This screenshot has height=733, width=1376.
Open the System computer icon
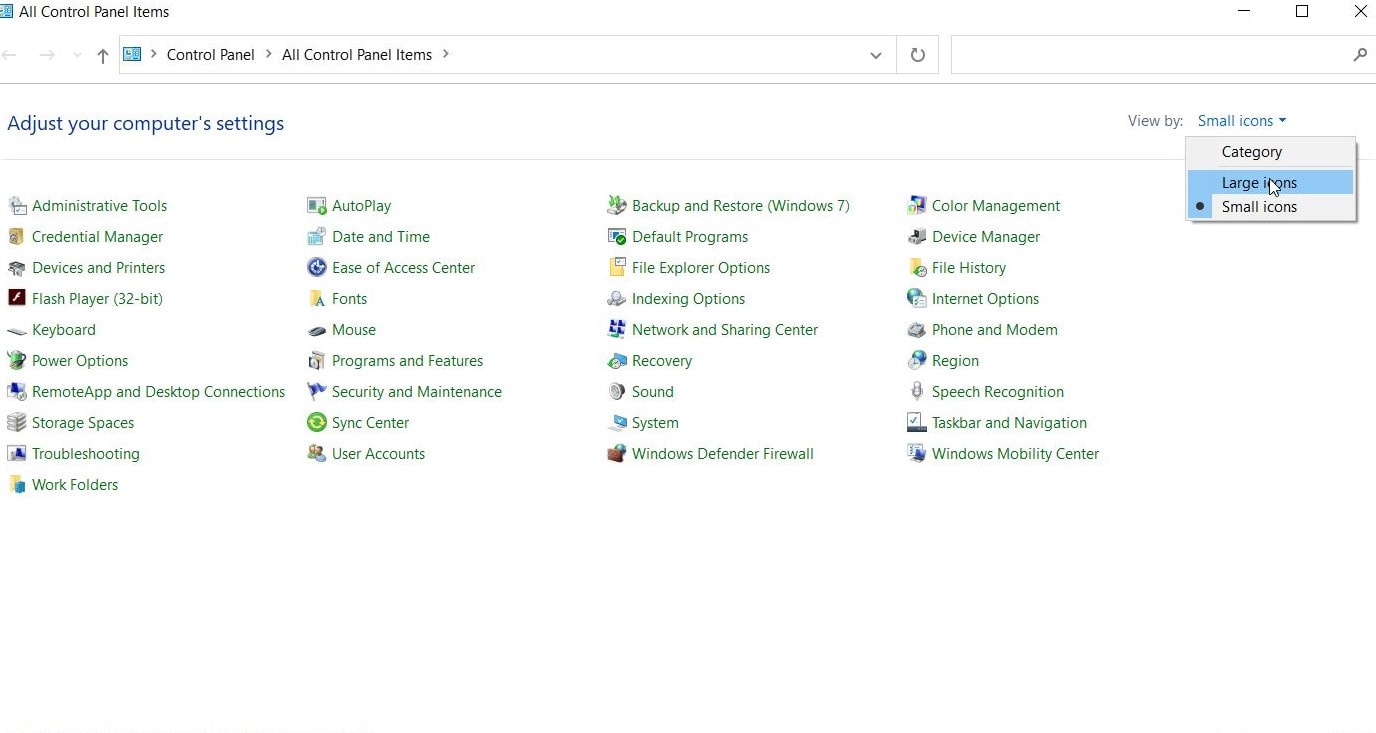[617, 423]
